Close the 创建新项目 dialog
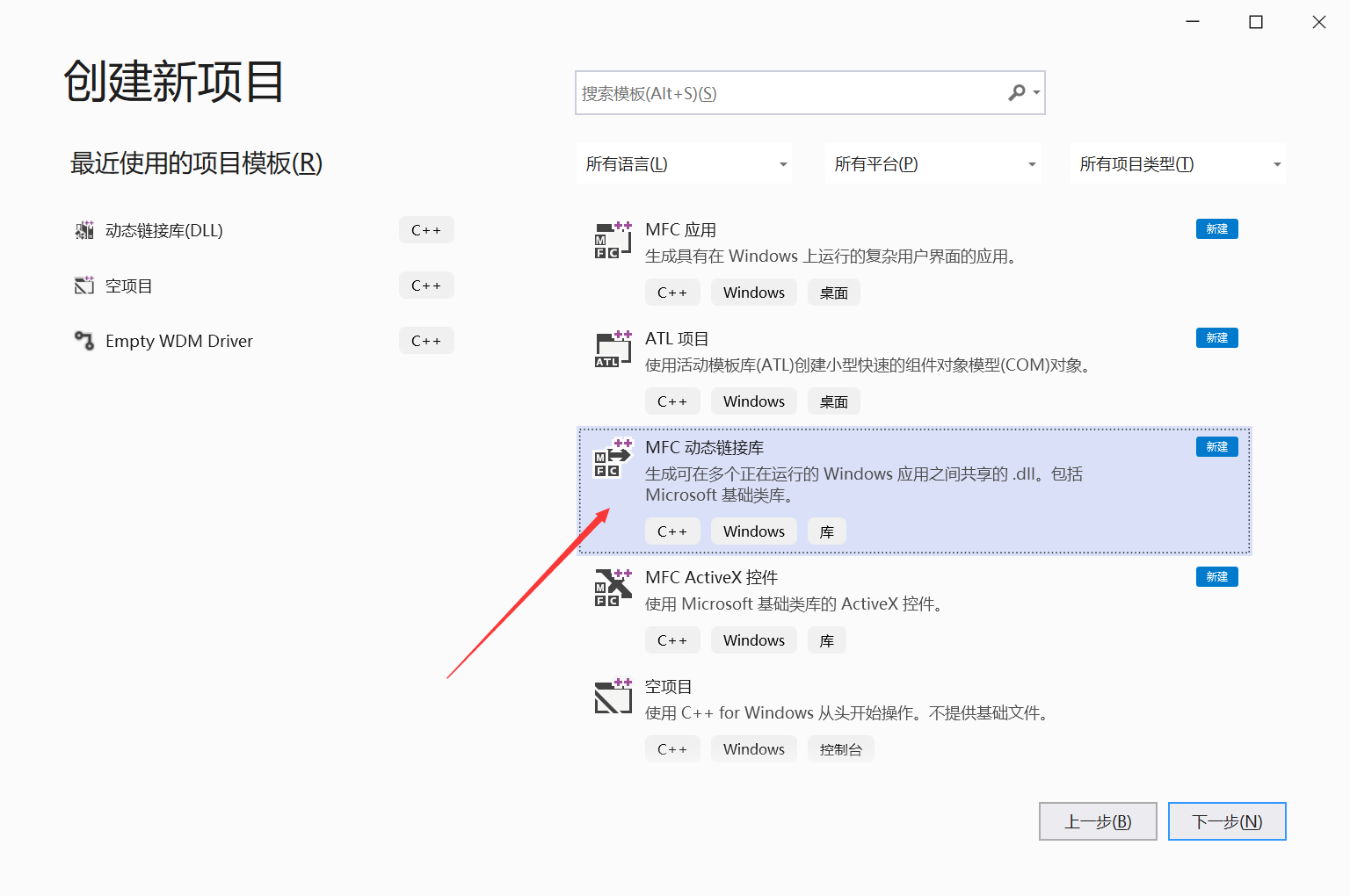The height and width of the screenshot is (896, 1350). click(x=1319, y=22)
